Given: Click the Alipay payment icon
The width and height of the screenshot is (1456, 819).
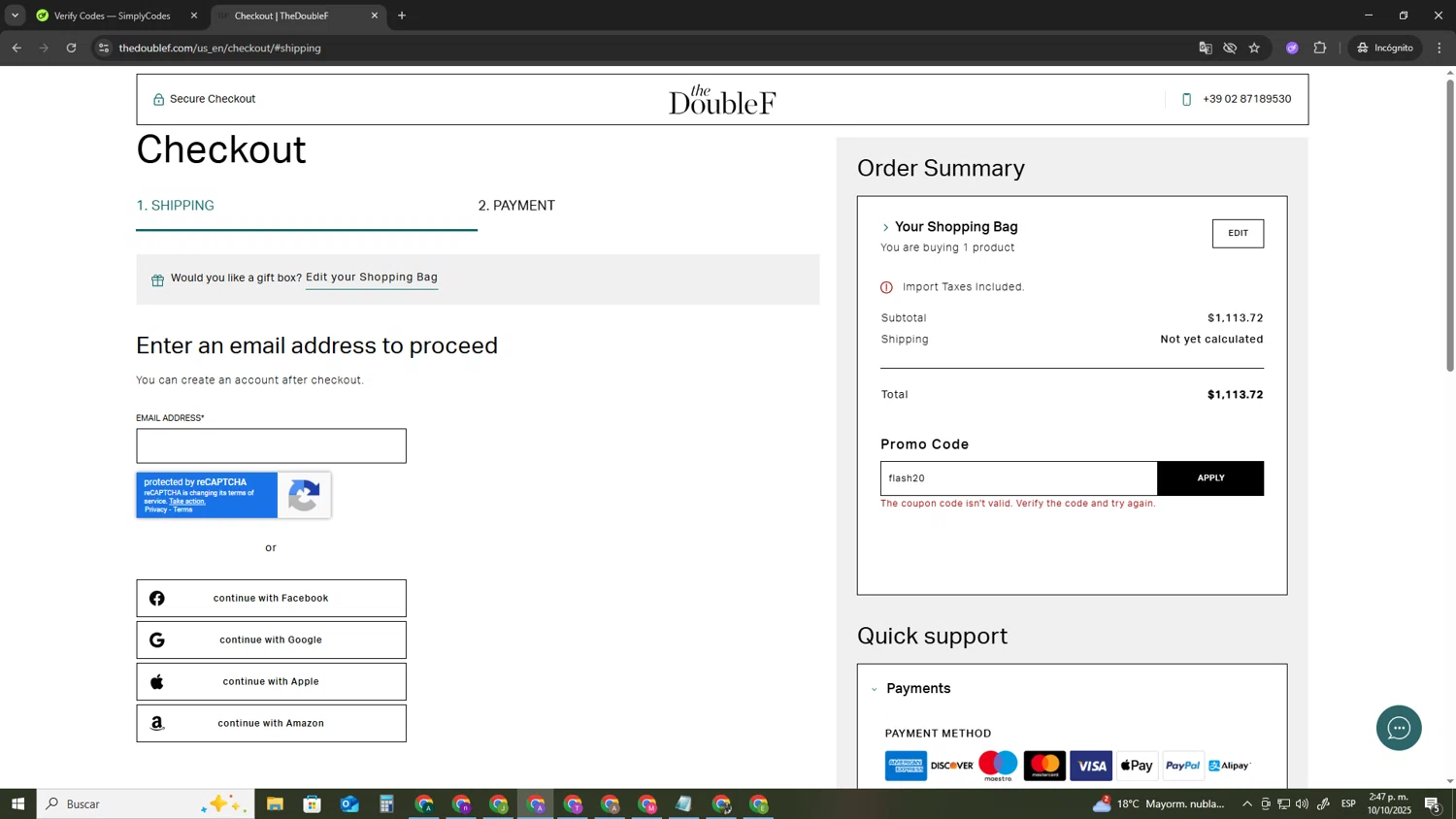Looking at the screenshot, I should click(x=1229, y=766).
